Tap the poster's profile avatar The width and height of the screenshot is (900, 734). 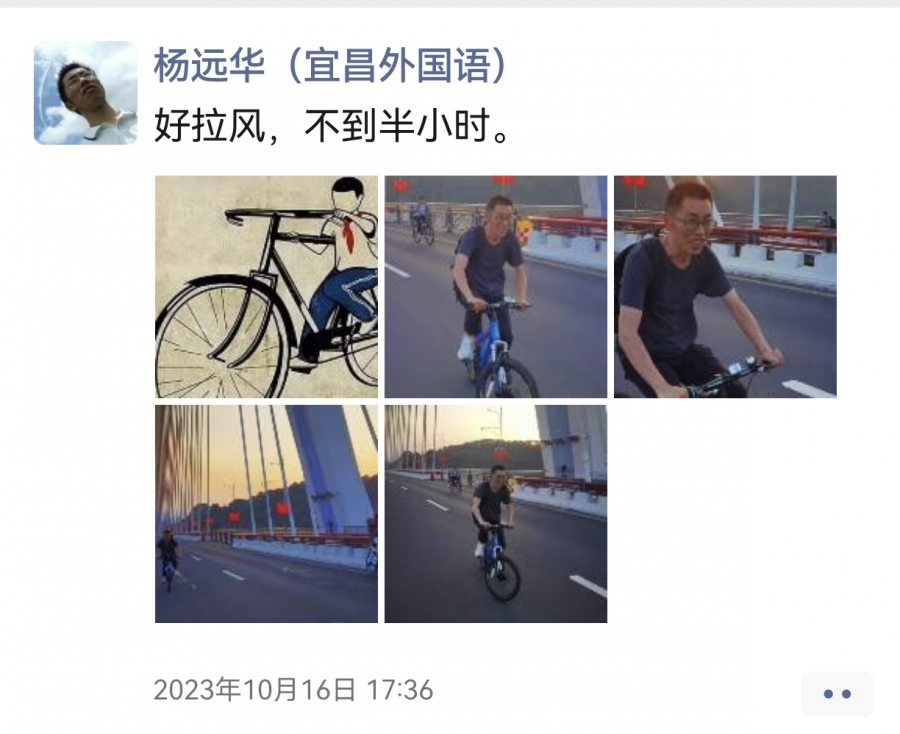[x=86, y=93]
